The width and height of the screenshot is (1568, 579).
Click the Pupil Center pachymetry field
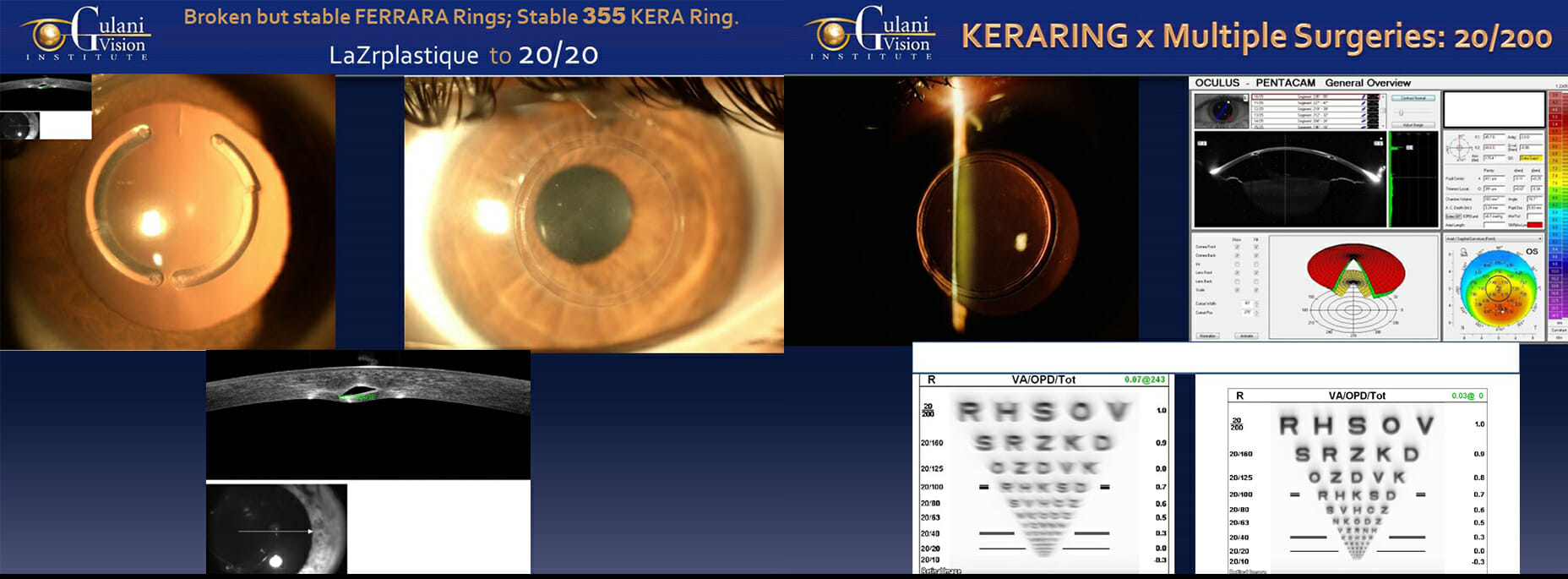tap(1494, 178)
